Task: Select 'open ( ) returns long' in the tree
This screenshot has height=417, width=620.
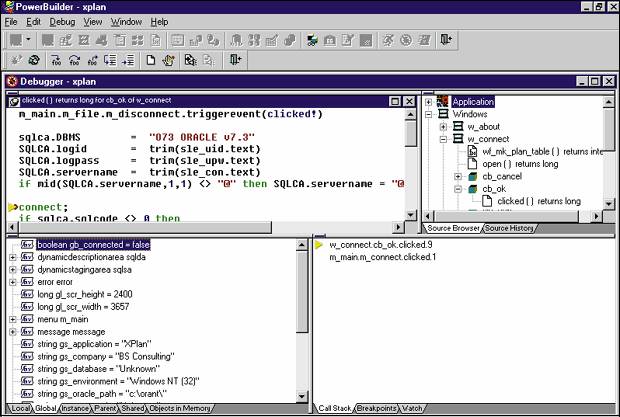Action: 520,164
